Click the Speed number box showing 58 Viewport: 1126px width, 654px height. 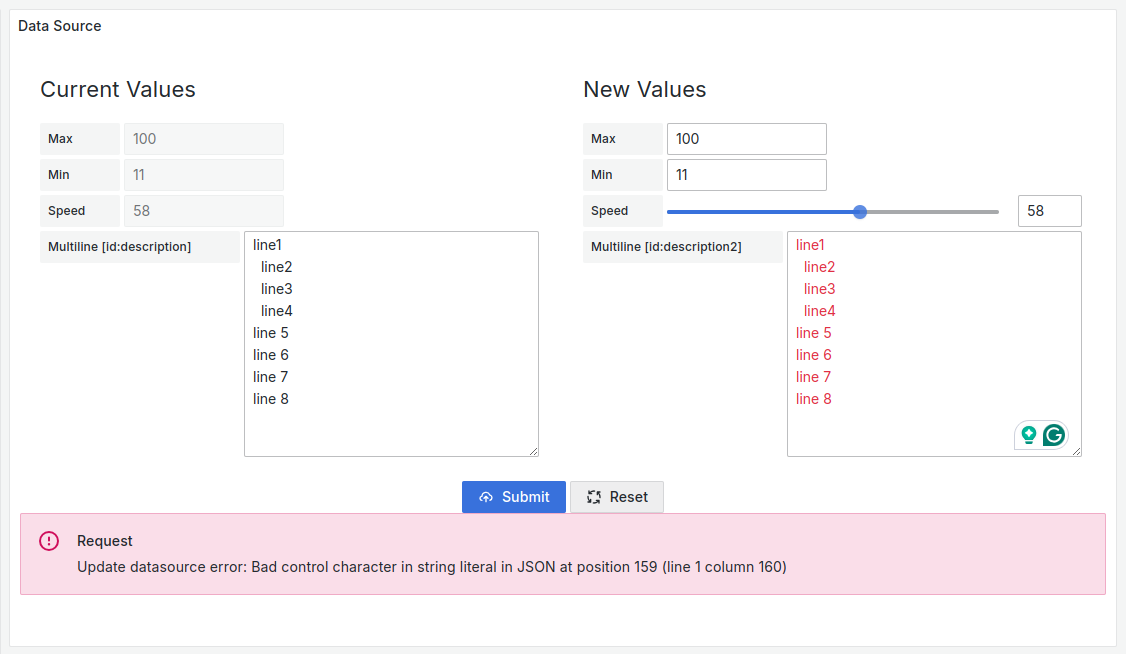point(1049,211)
